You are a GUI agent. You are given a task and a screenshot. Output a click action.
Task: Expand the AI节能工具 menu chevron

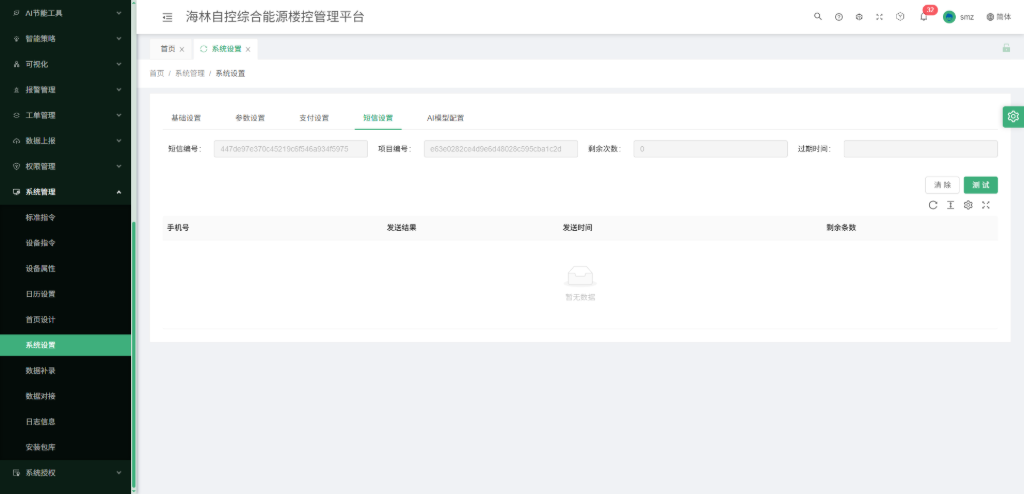pyautogui.click(x=119, y=13)
